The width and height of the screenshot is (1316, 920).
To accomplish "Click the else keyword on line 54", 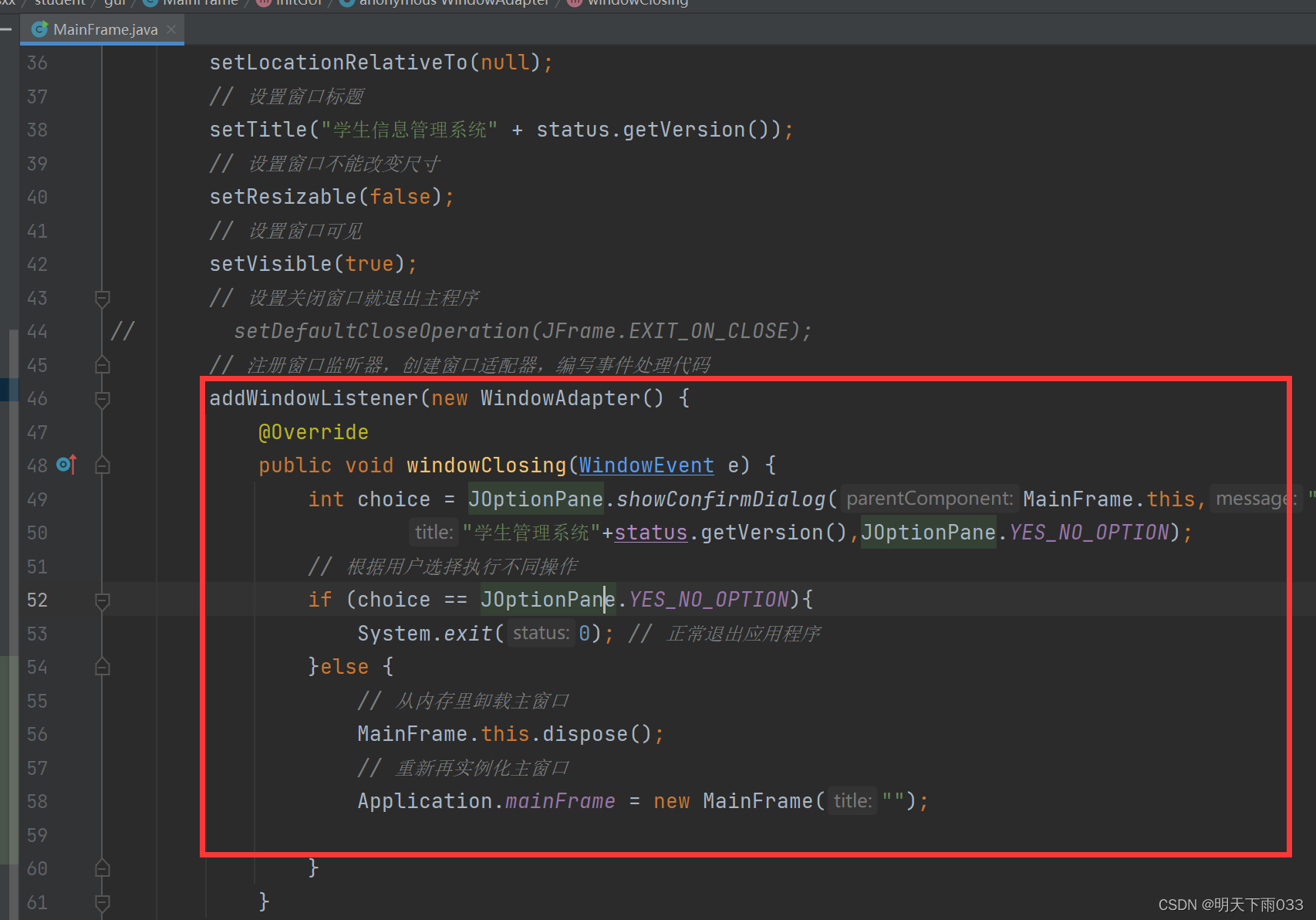I will click(344, 667).
